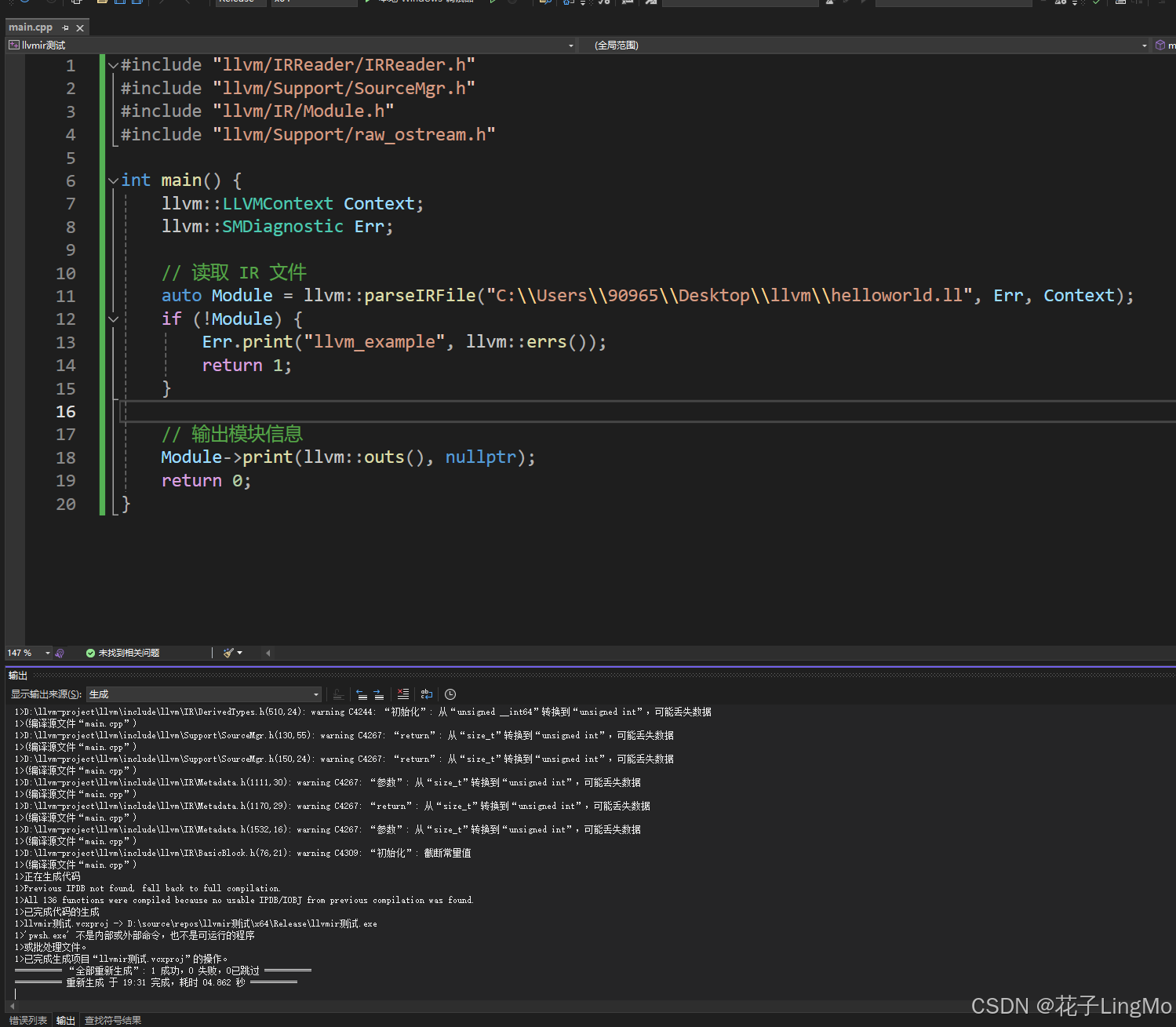Image resolution: width=1176 pixels, height=1027 pixels.
Task: Click LLVMContext type on line 7
Action: tap(278, 204)
